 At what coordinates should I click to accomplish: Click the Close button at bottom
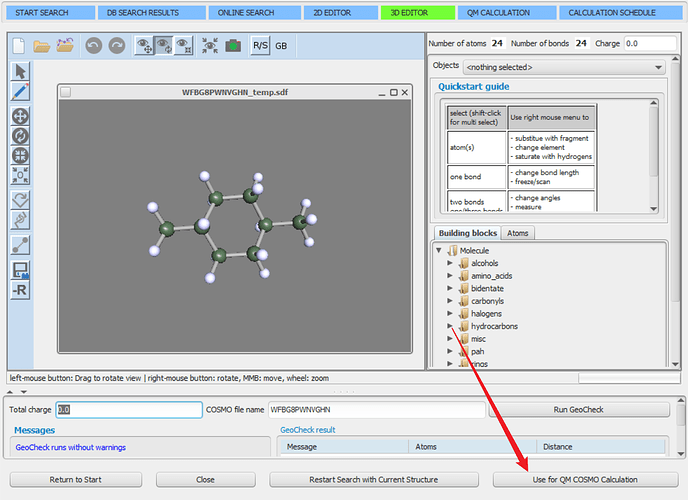pos(205,479)
